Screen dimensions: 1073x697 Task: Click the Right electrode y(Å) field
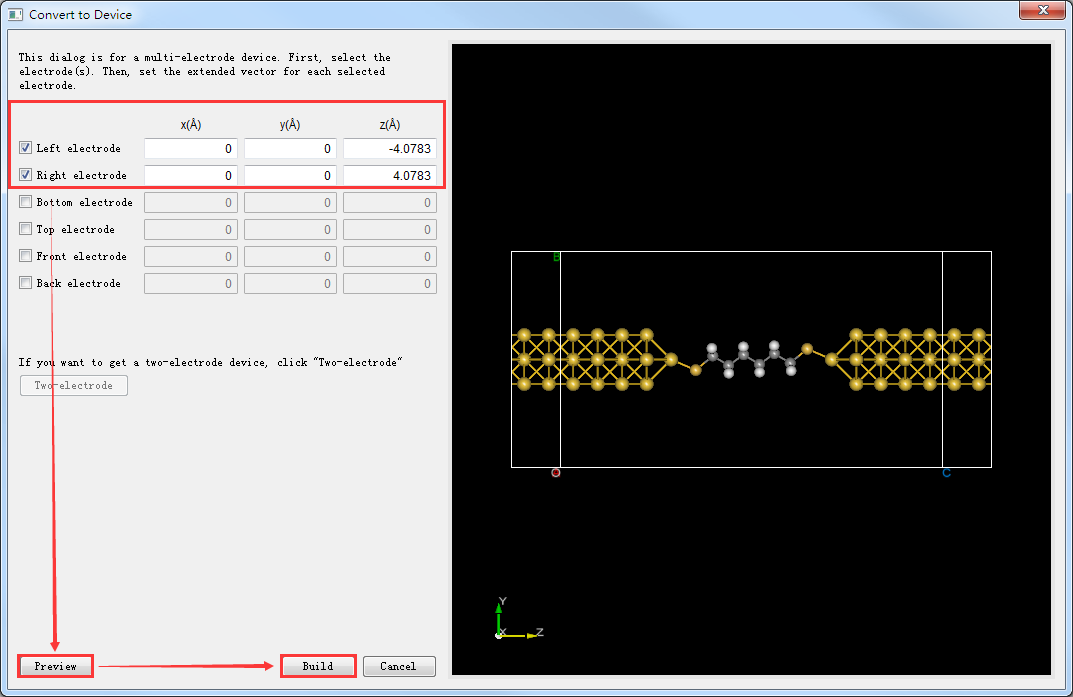290,176
